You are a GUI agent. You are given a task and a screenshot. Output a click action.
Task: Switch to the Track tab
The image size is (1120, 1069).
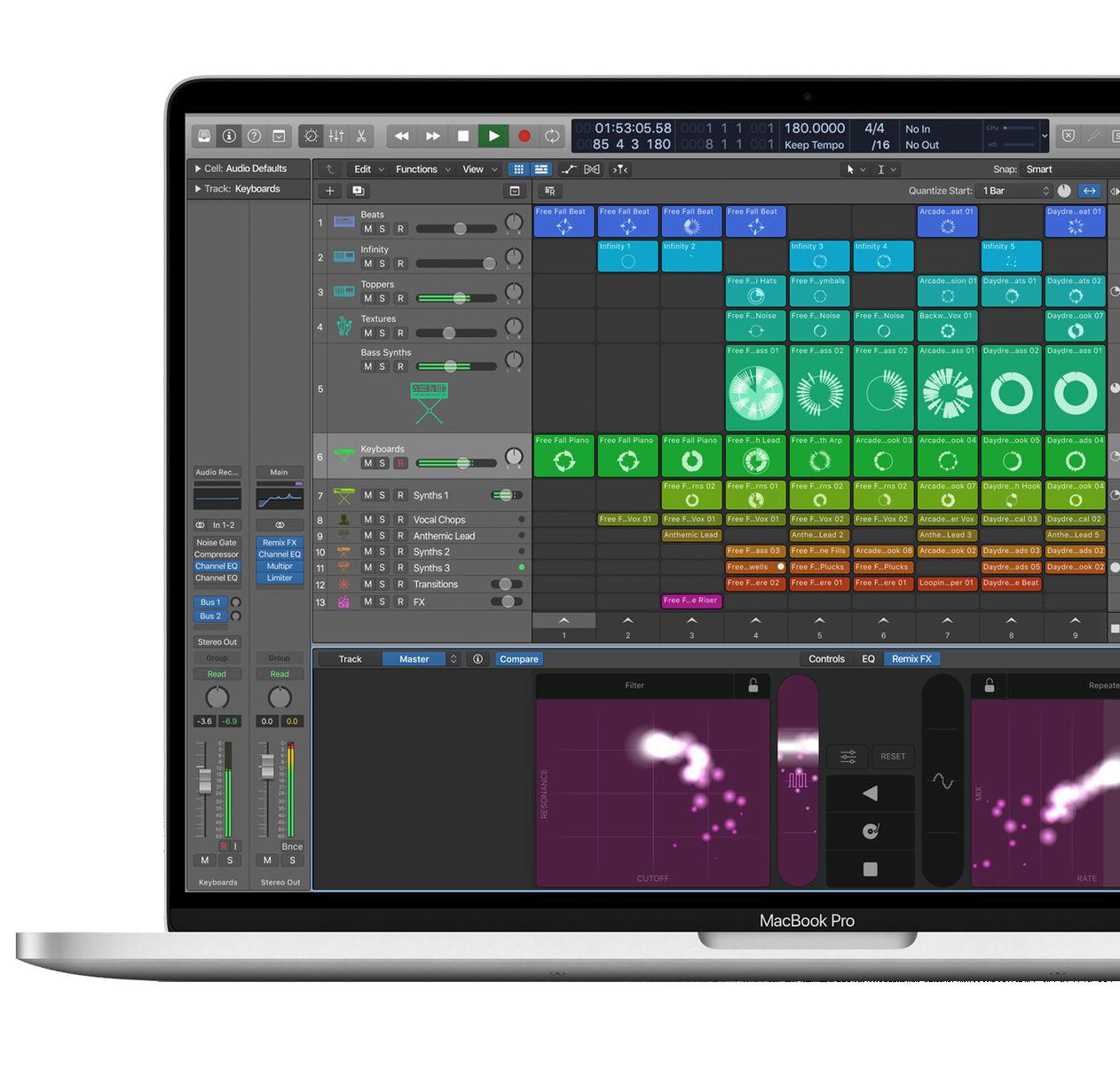point(350,659)
